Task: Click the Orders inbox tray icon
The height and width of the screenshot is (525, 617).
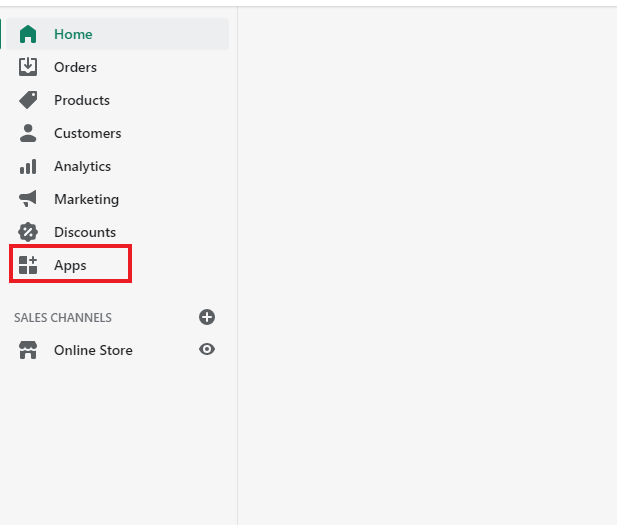Action: tap(28, 67)
